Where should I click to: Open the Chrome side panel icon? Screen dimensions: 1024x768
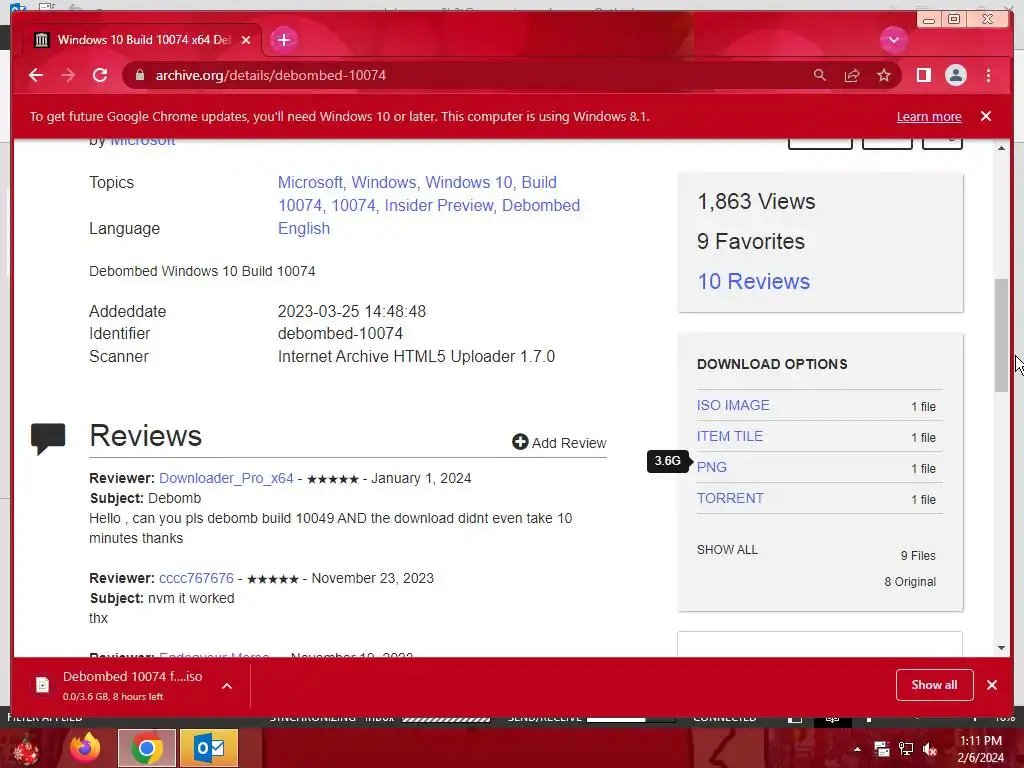pos(923,75)
